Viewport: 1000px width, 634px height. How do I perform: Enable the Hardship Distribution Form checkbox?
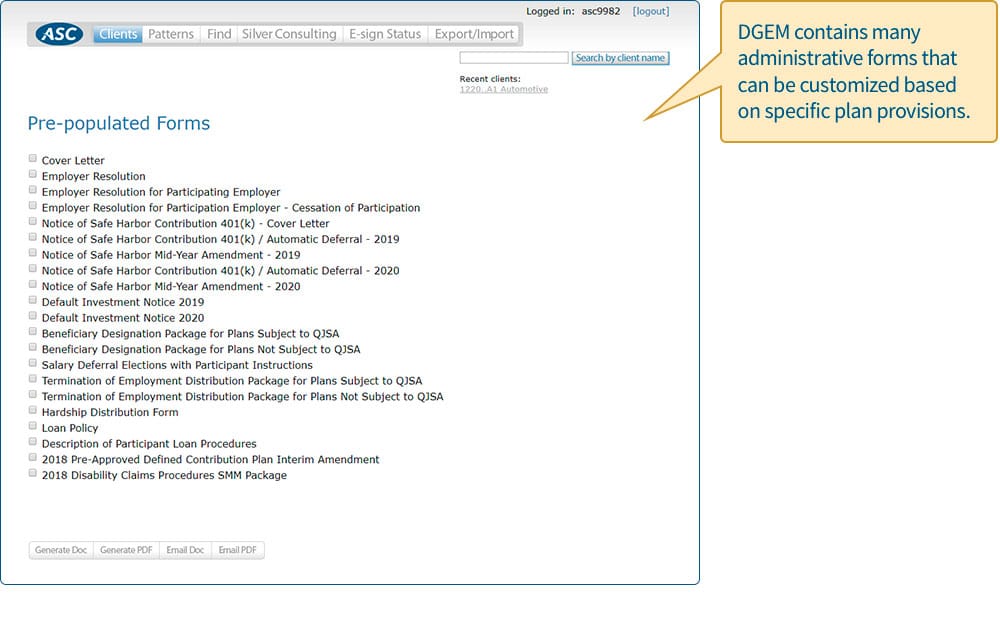[33, 411]
